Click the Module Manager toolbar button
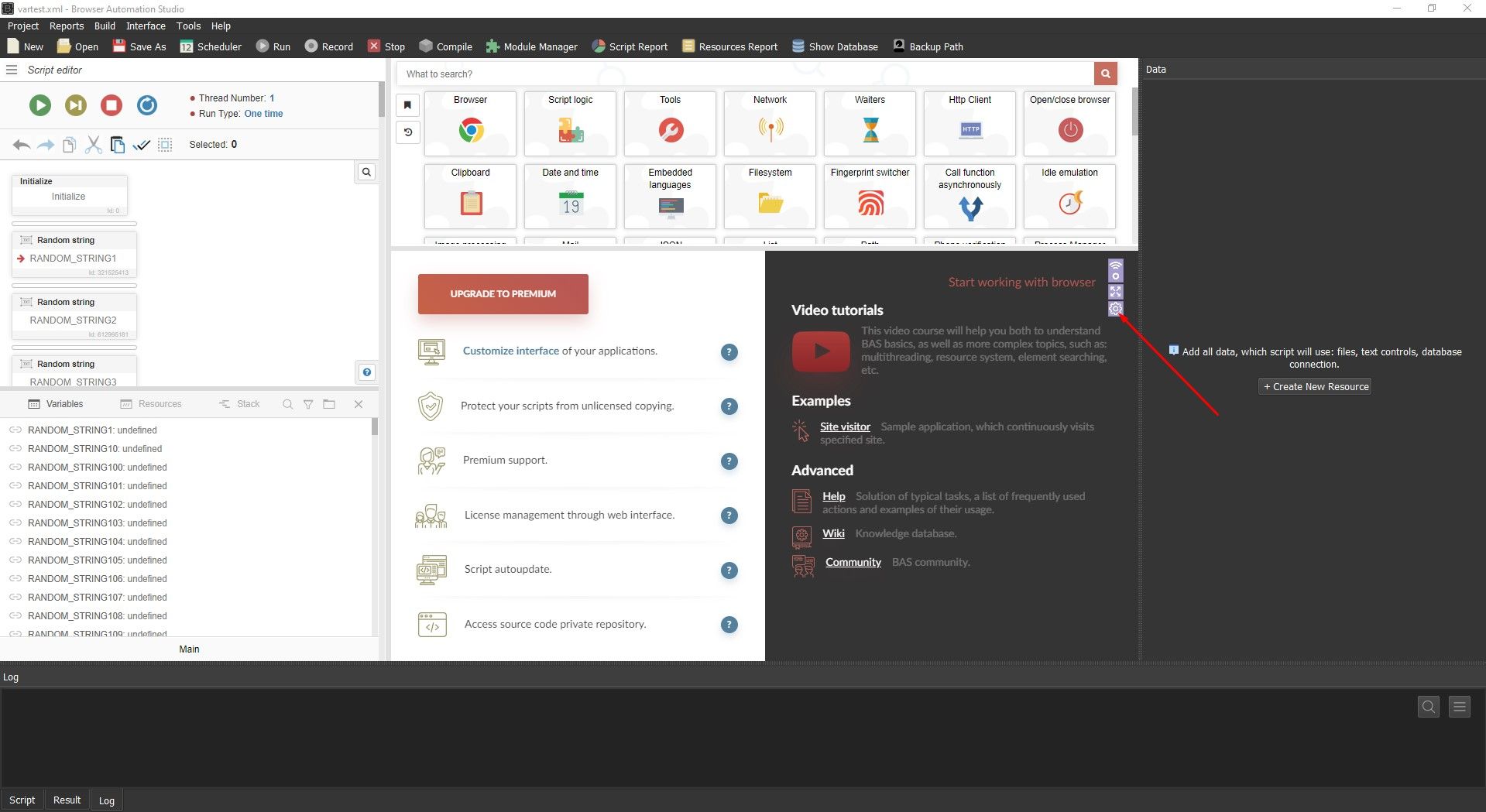1486x812 pixels. click(531, 46)
